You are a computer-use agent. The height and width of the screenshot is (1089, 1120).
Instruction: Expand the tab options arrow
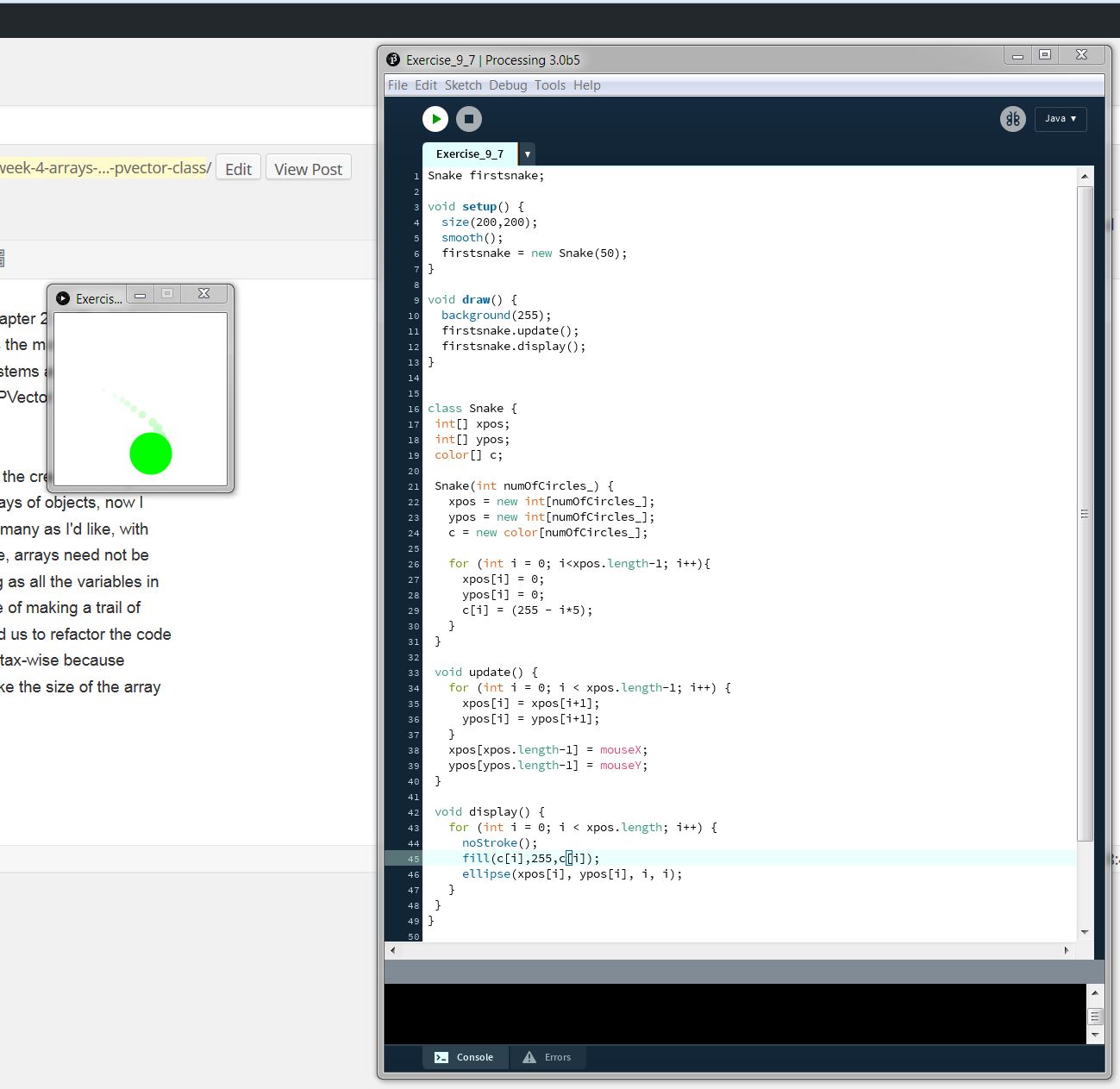[x=527, y=154]
